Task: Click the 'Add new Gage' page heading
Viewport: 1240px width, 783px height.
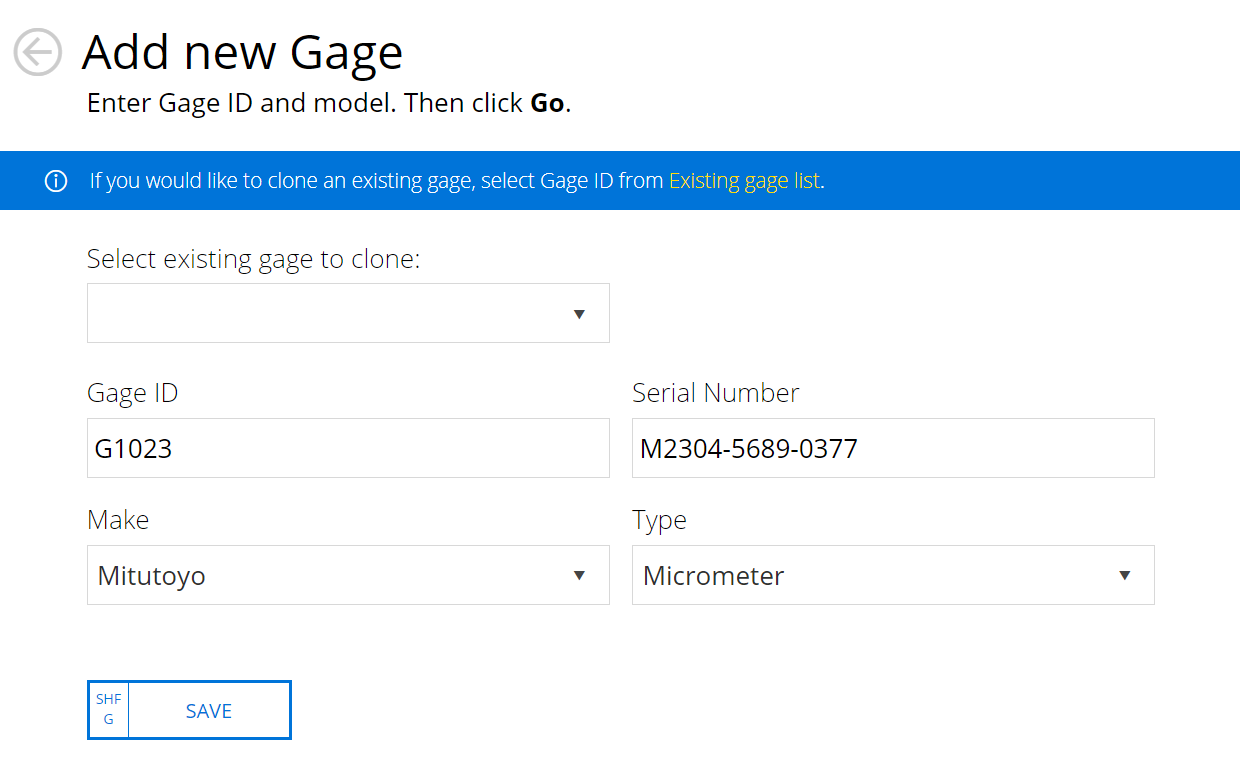Action: click(242, 52)
